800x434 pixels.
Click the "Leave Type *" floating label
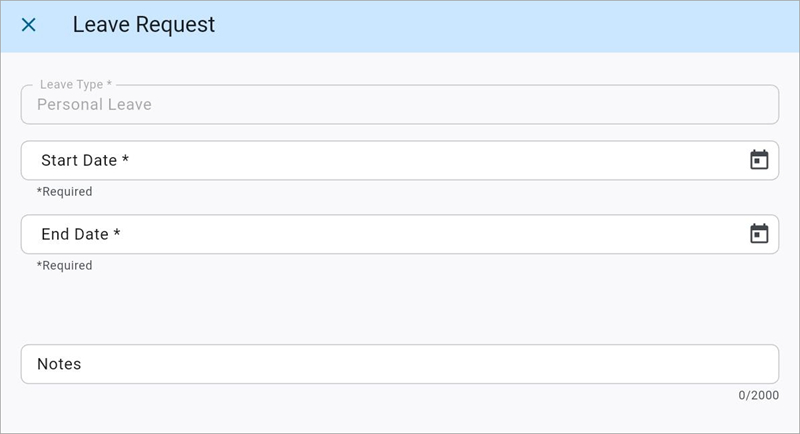tap(76, 85)
